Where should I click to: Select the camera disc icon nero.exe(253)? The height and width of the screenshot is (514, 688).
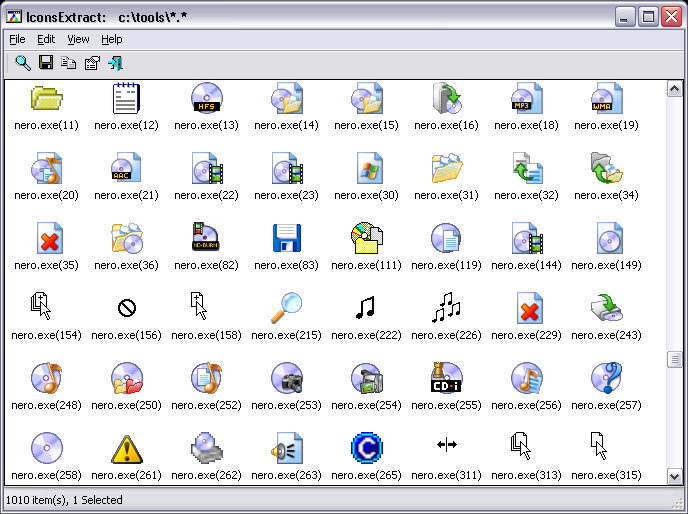[x=287, y=377]
